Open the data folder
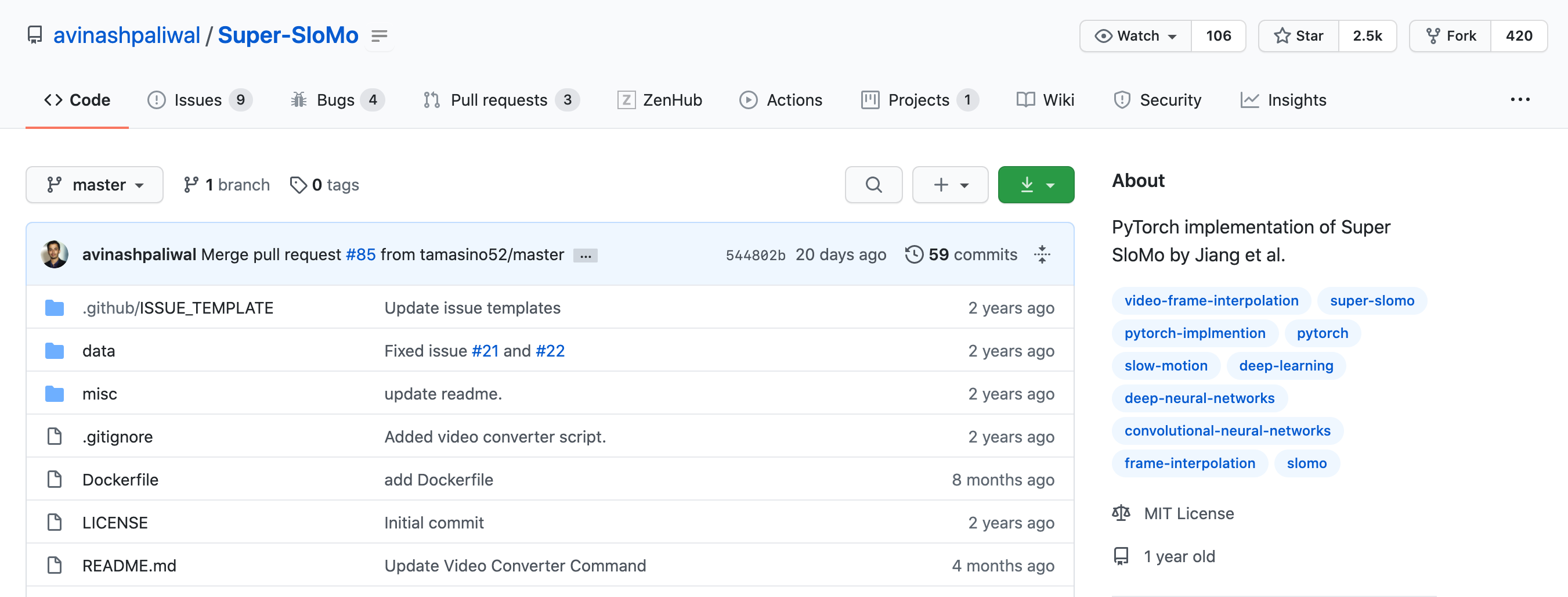Viewport: 1568px width, 597px height. (99, 351)
